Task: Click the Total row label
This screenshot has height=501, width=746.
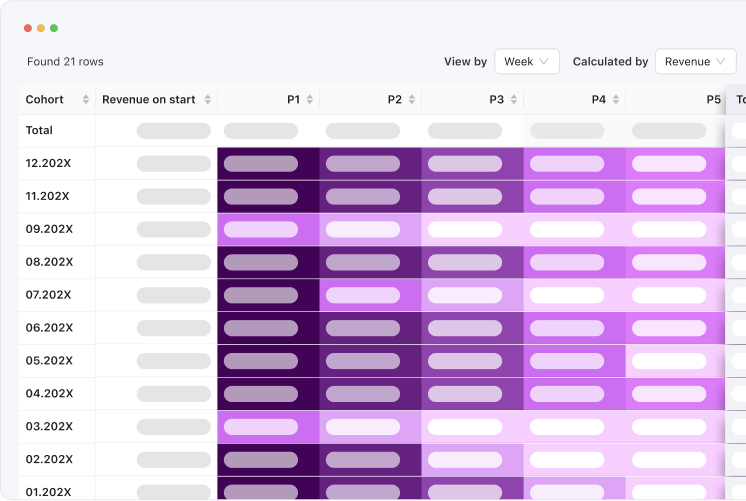Action: pos(40,130)
